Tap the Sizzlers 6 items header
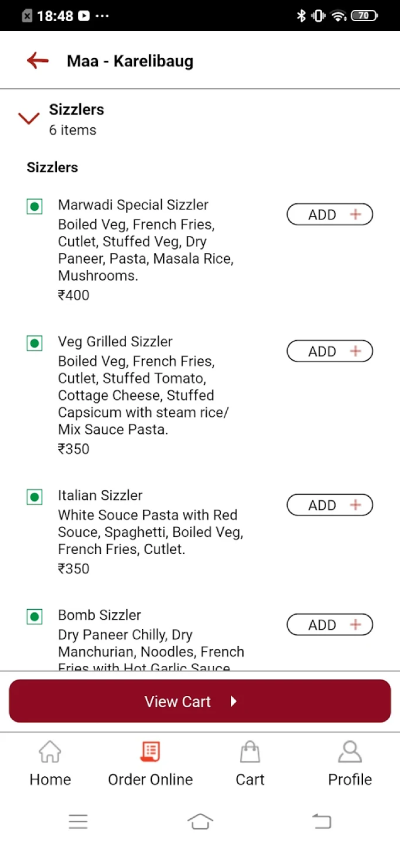This screenshot has width=400, height=845. coord(77,119)
